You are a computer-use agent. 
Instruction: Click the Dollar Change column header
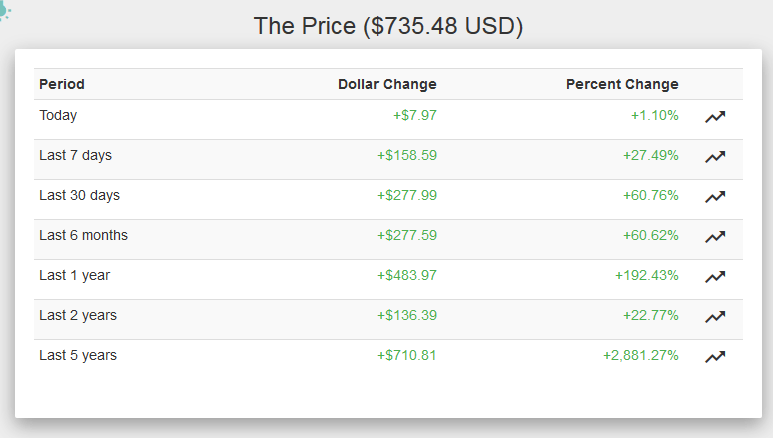pos(387,84)
